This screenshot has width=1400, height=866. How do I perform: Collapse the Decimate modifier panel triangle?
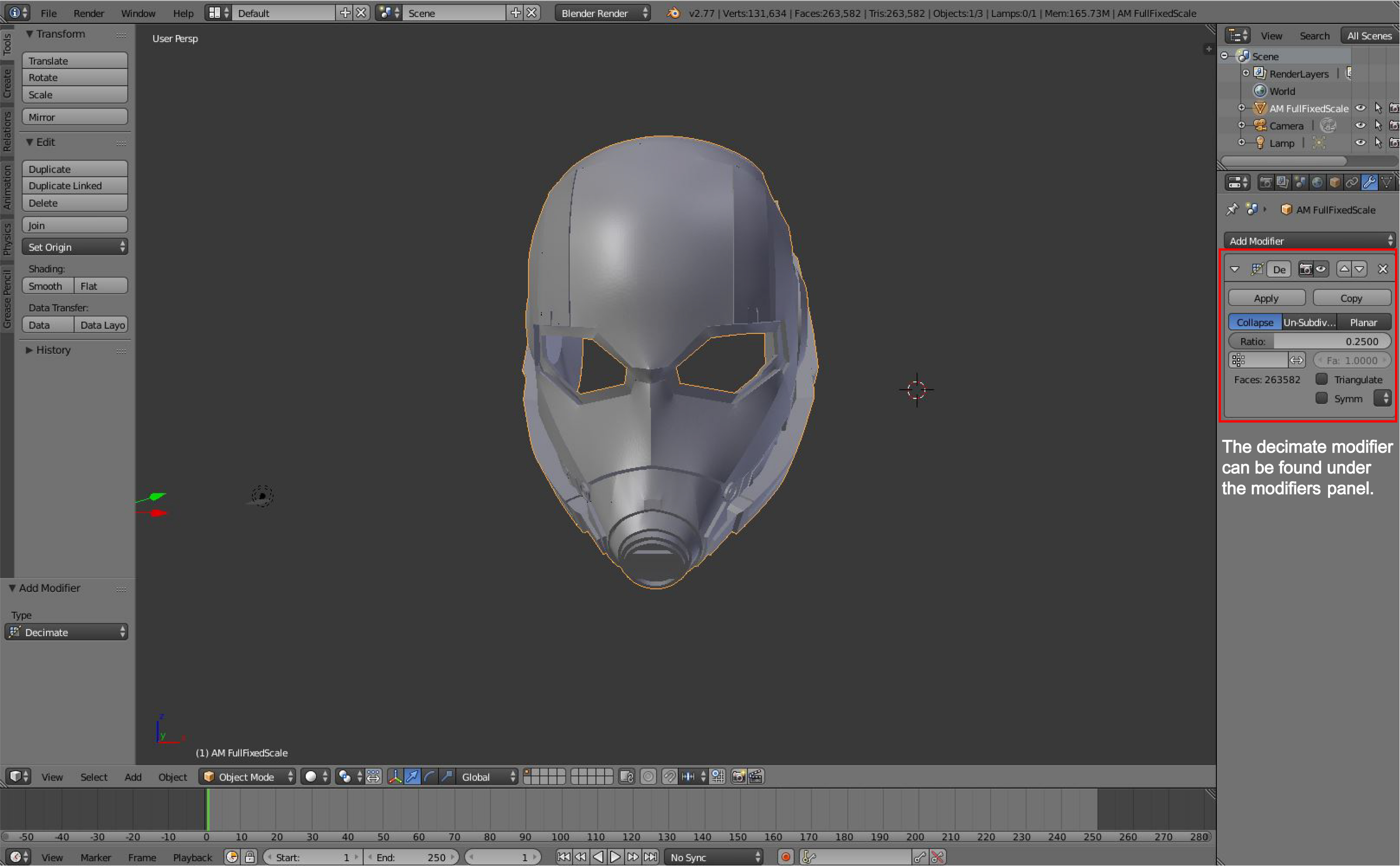[x=1234, y=269]
